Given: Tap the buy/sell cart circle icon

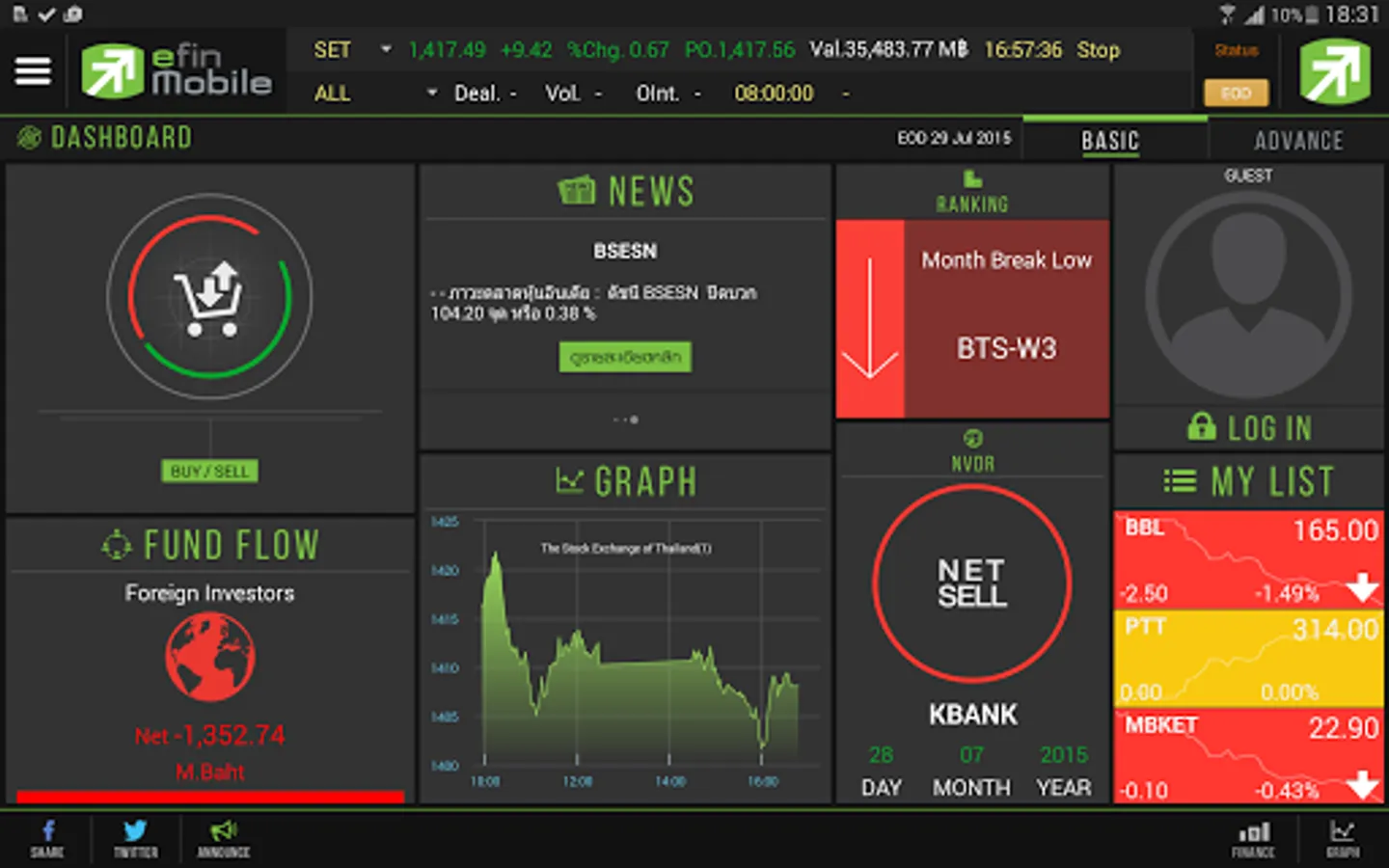Looking at the screenshot, I should point(209,297).
